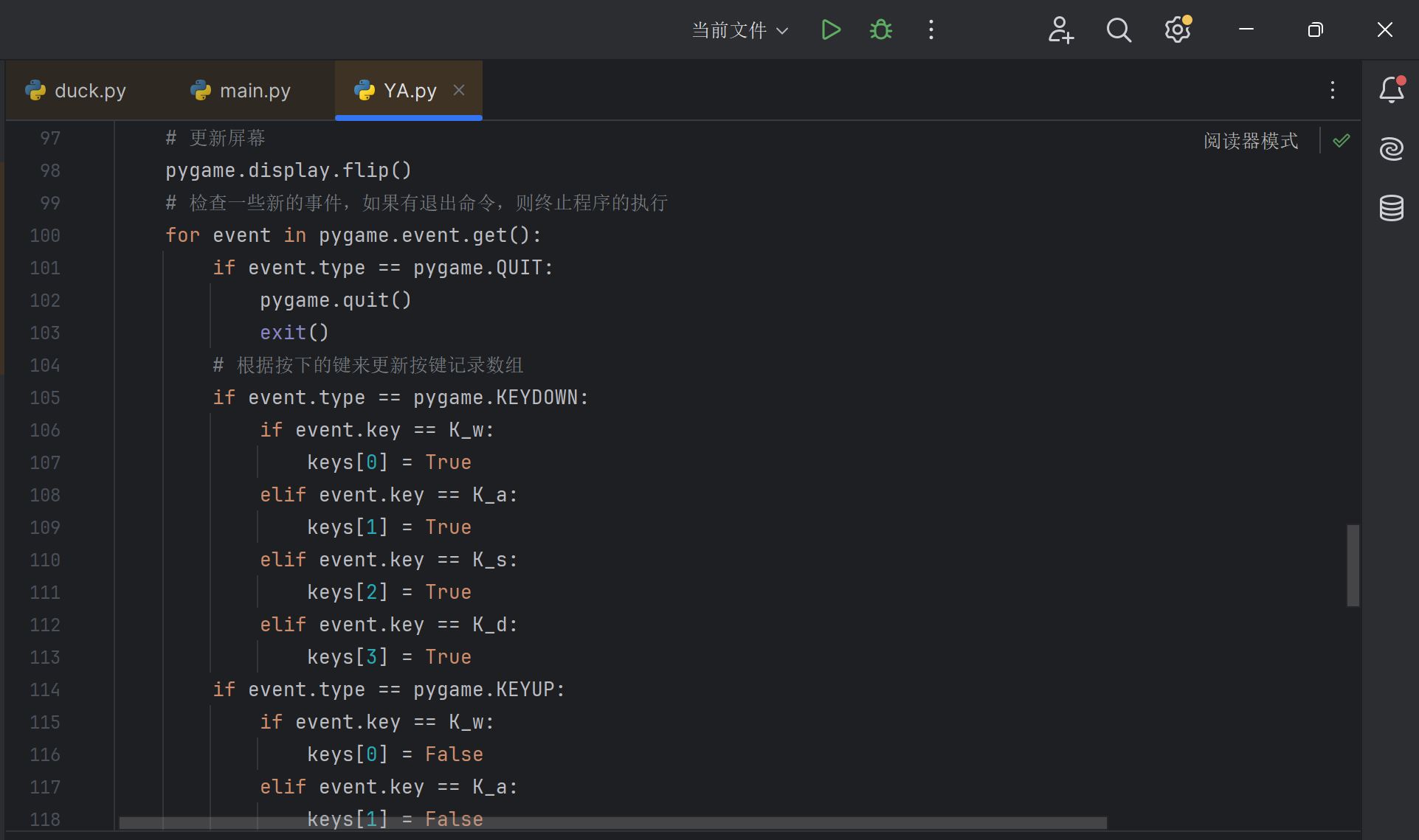This screenshot has width=1419, height=840.
Task: Open the add collaborator icon
Action: [x=1060, y=29]
